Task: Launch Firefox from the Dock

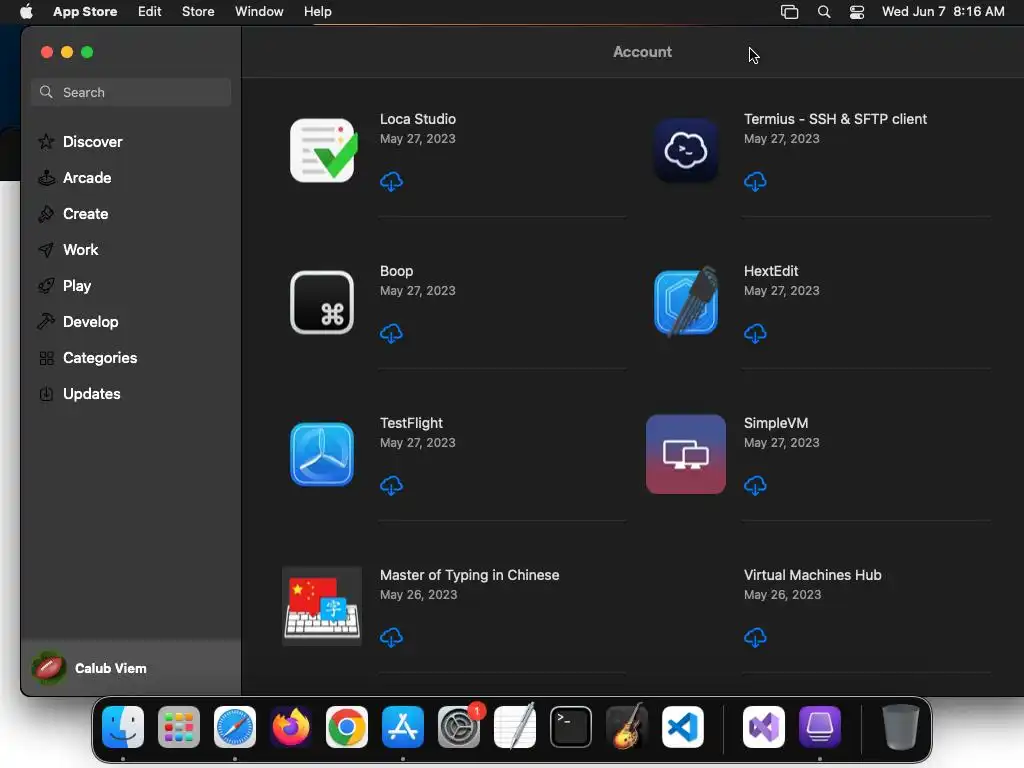Action: (x=291, y=727)
